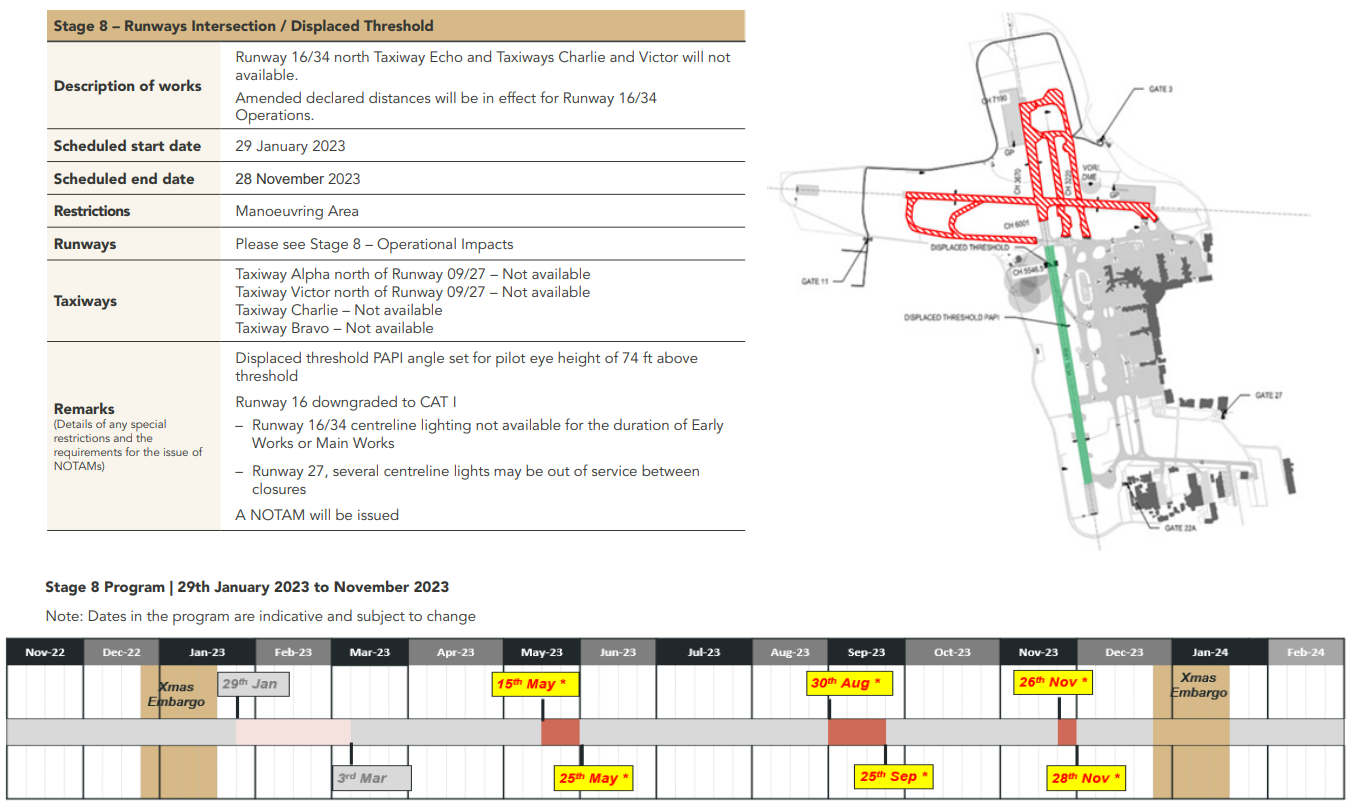Image resolution: width=1352 pixels, height=809 pixels.
Task: Select the Dec-23 month header
Action: pos(1124,652)
